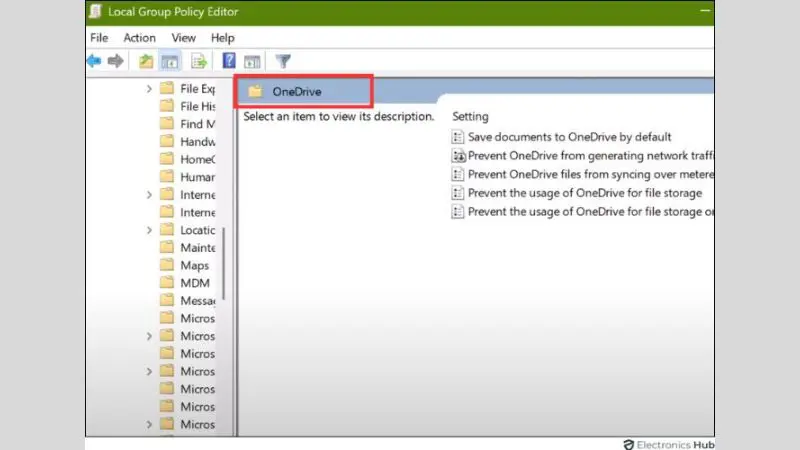
Task: Click the Setting column header
Action: [x=470, y=117]
